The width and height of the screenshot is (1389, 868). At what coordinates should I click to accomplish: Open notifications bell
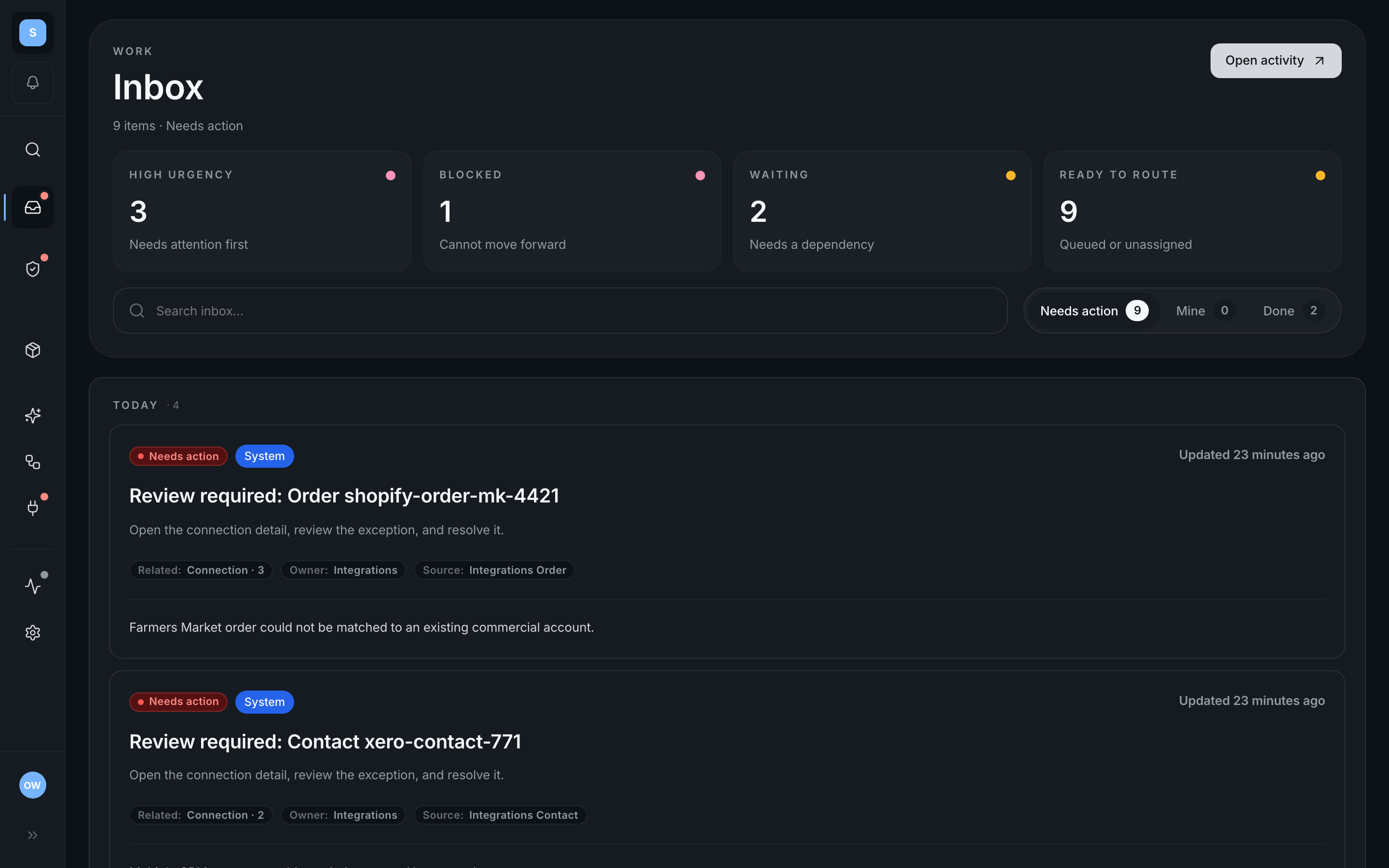coord(33,82)
